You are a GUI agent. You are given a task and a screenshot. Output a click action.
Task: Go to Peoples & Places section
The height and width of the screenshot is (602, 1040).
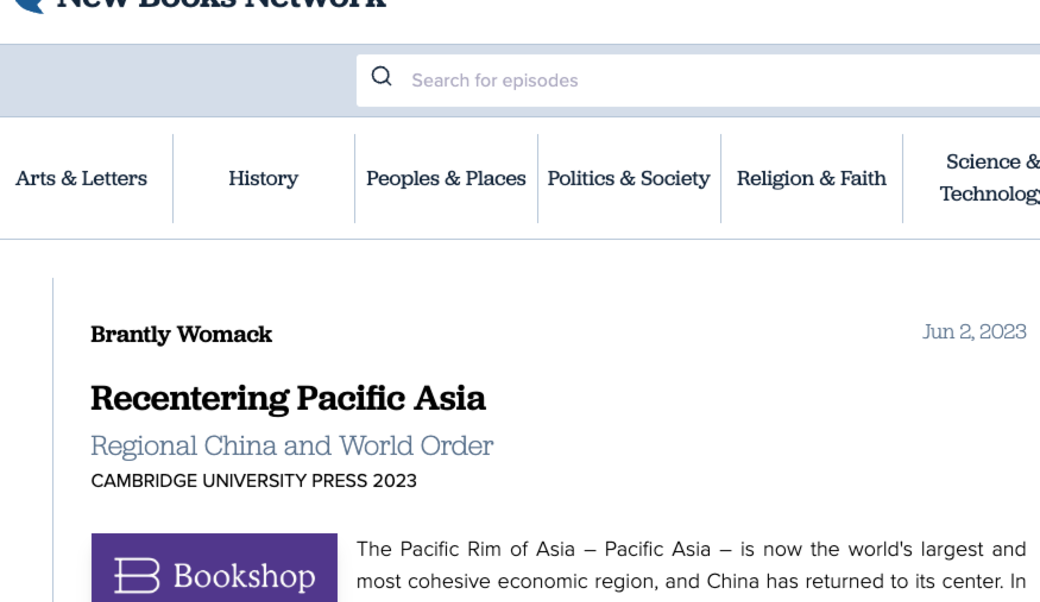[446, 178]
